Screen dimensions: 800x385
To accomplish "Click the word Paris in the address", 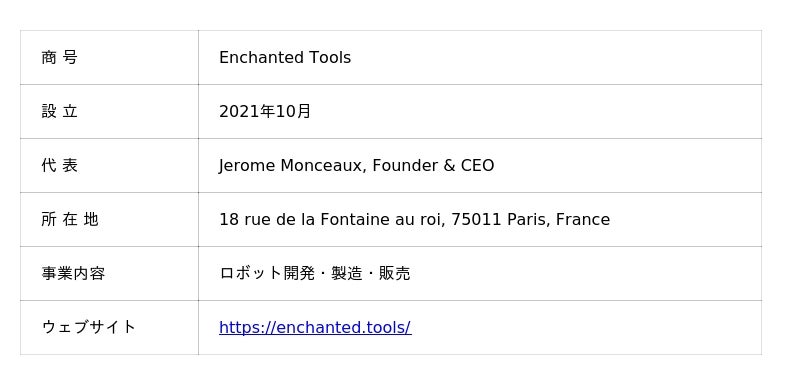I will point(529,220).
